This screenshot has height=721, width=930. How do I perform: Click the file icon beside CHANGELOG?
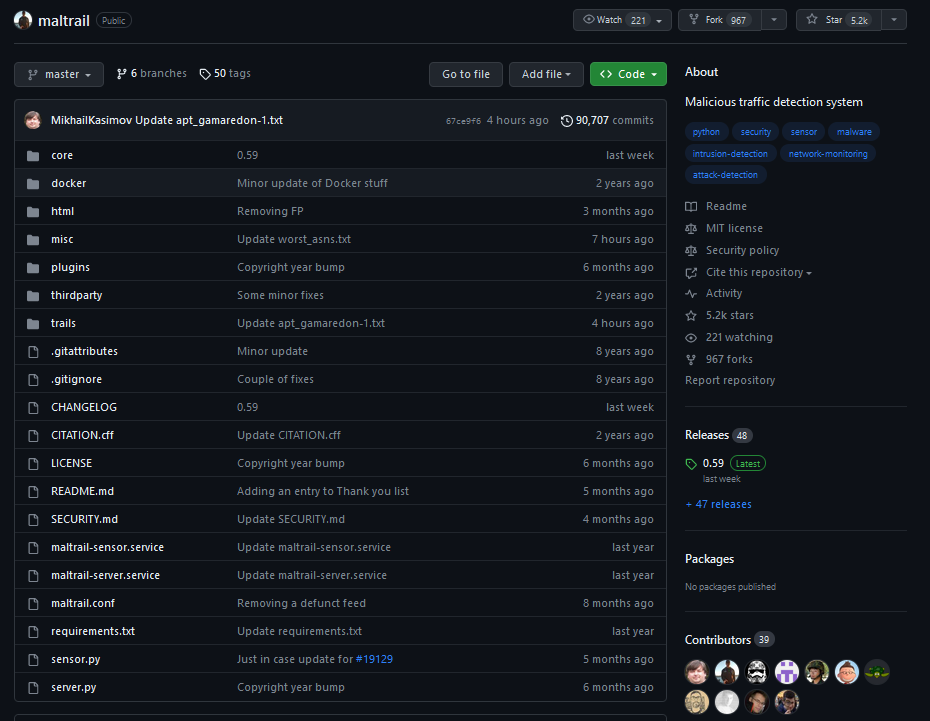pyautogui.click(x=33, y=408)
